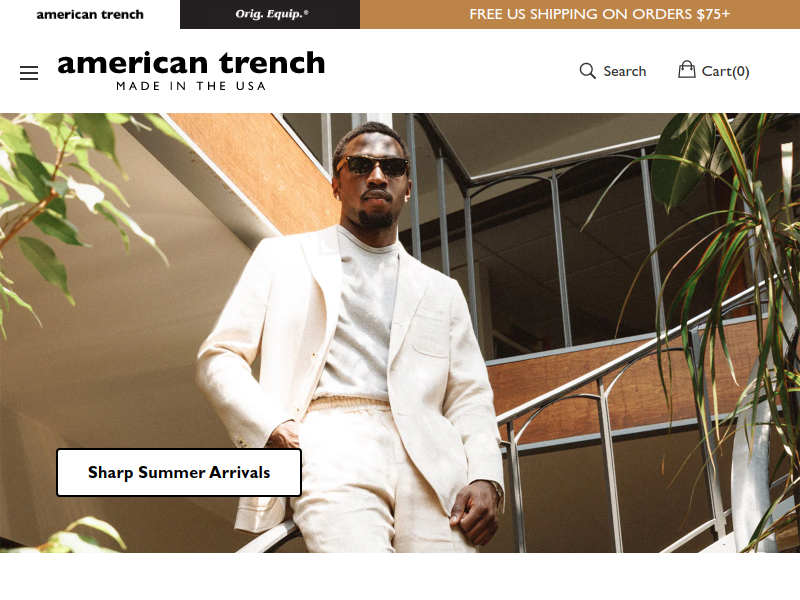Switch to the Orig. Equip. tab
The height and width of the screenshot is (600, 800).
270,14
